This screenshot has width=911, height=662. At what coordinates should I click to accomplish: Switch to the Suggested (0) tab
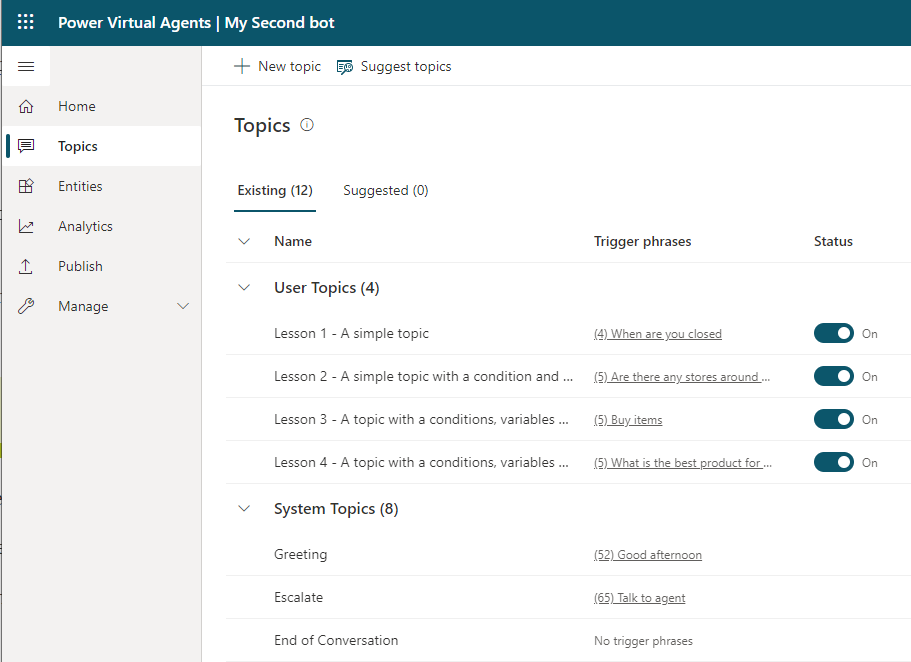click(386, 191)
